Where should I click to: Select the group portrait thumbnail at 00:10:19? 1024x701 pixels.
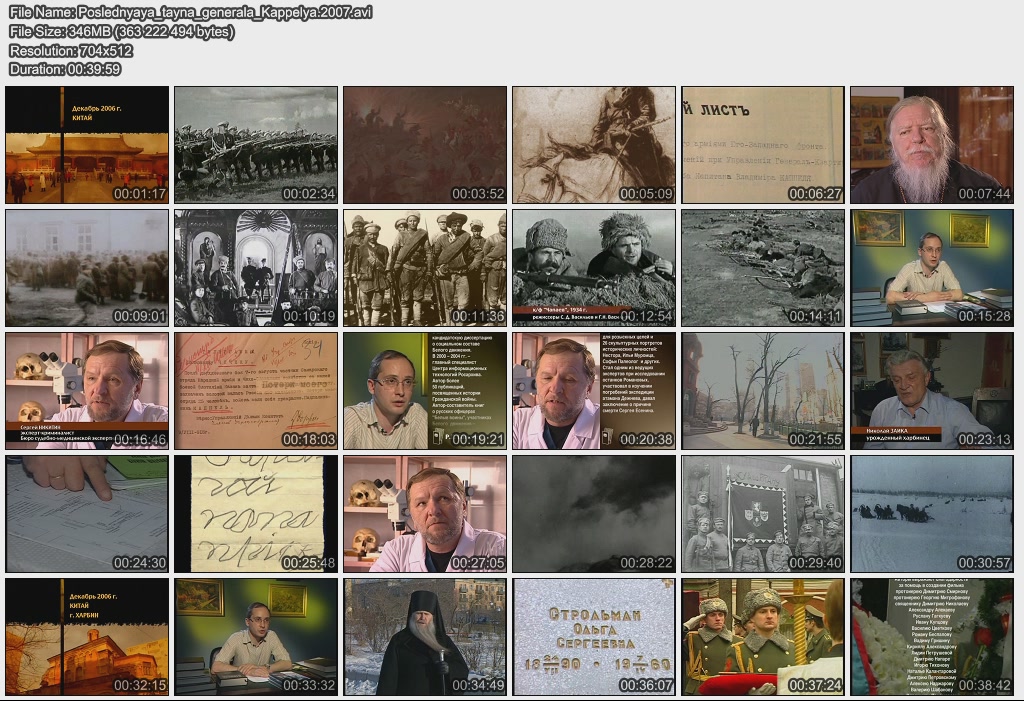tap(256, 268)
